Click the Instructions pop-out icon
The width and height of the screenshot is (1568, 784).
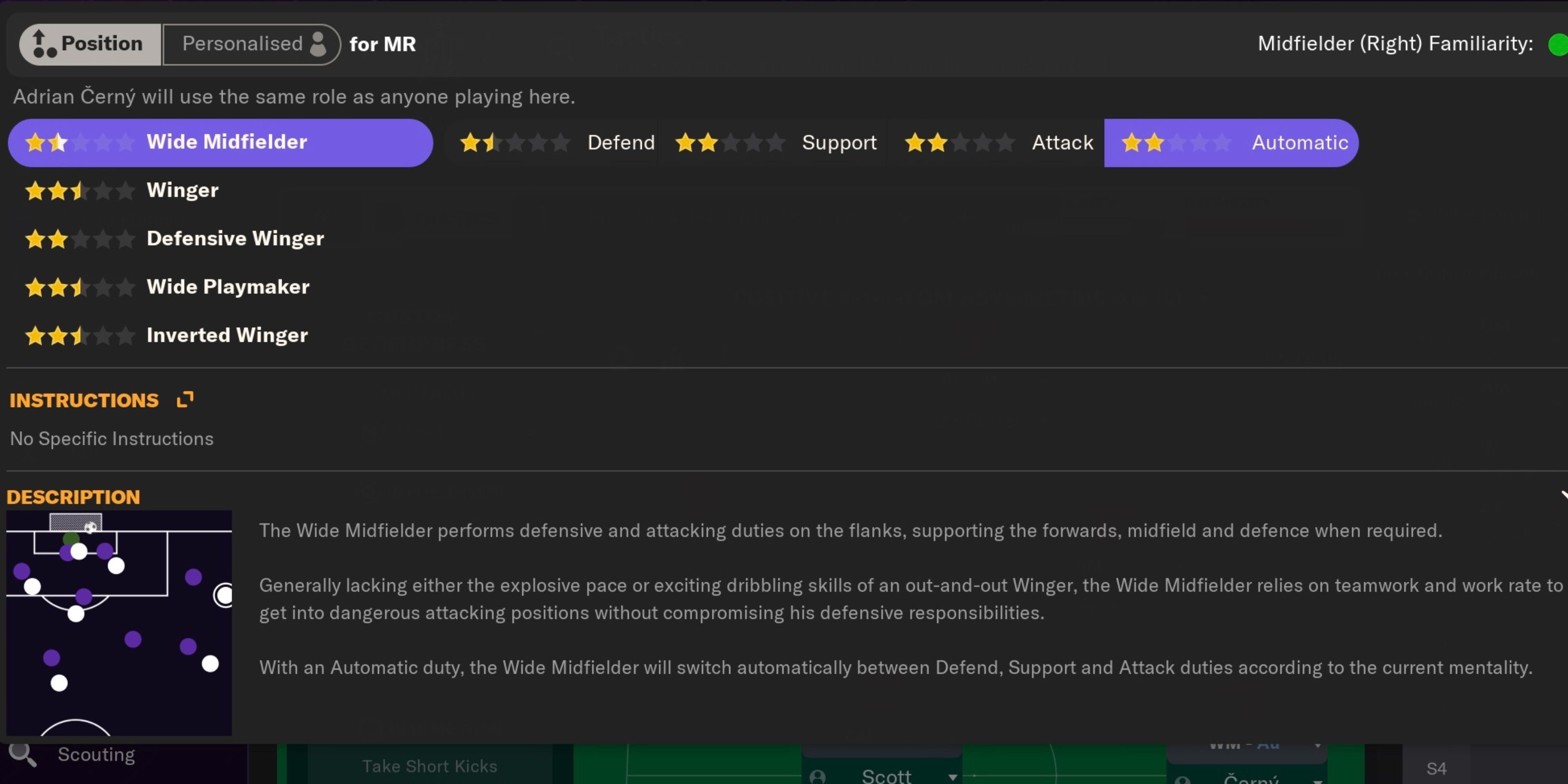(x=184, y=399)
